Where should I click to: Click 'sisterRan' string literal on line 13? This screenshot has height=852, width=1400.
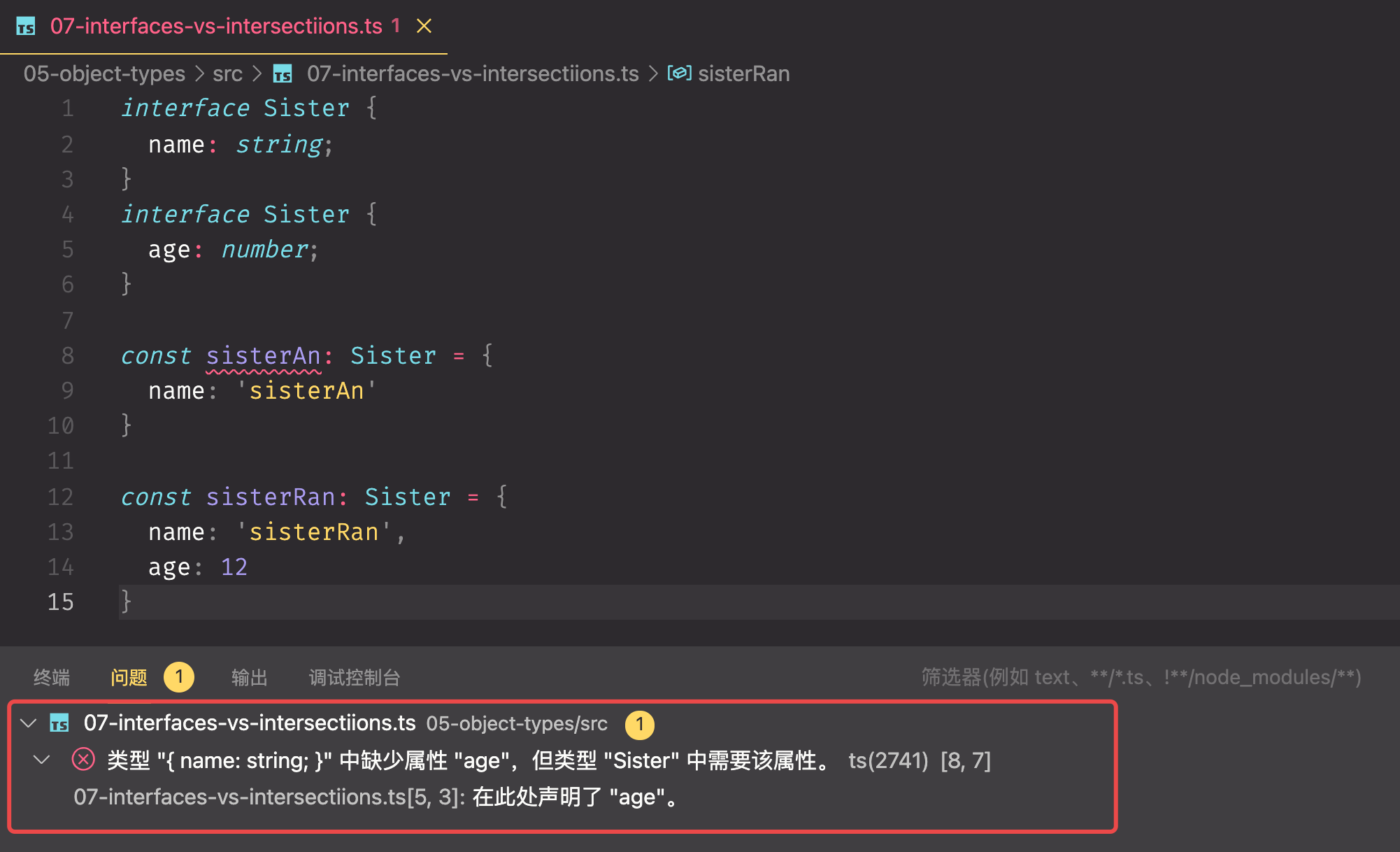tap(313, 532)
